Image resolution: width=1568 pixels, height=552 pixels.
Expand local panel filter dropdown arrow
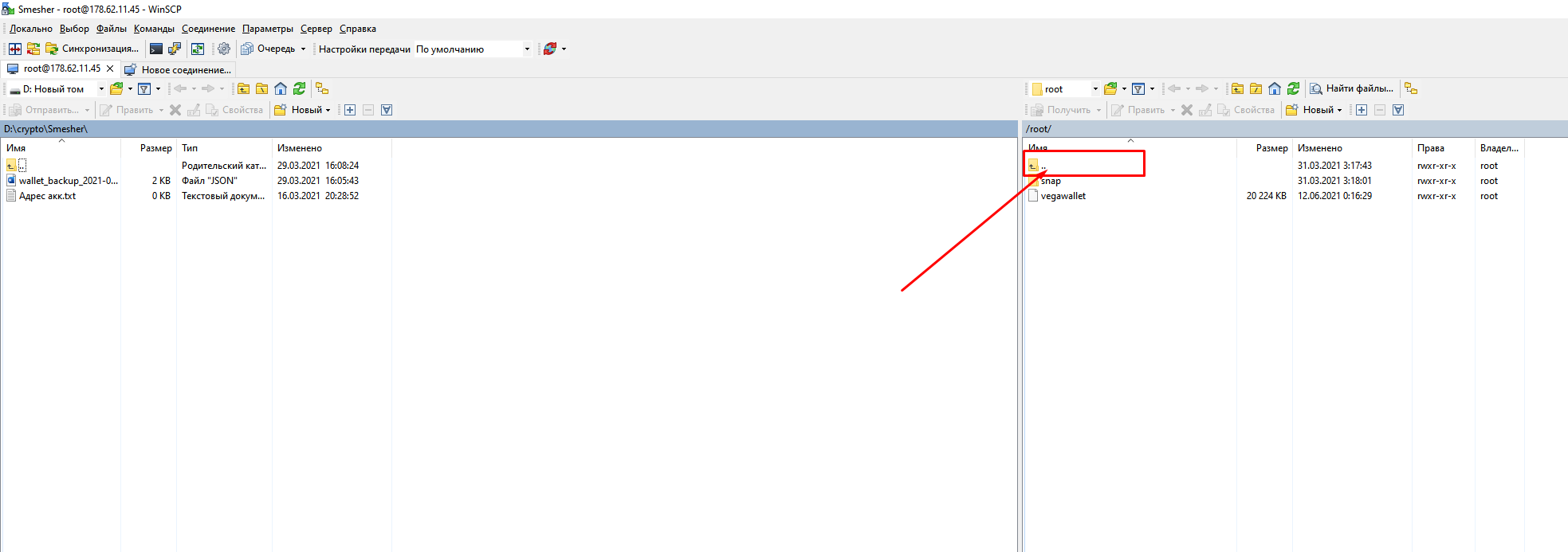tap(158, 88)
